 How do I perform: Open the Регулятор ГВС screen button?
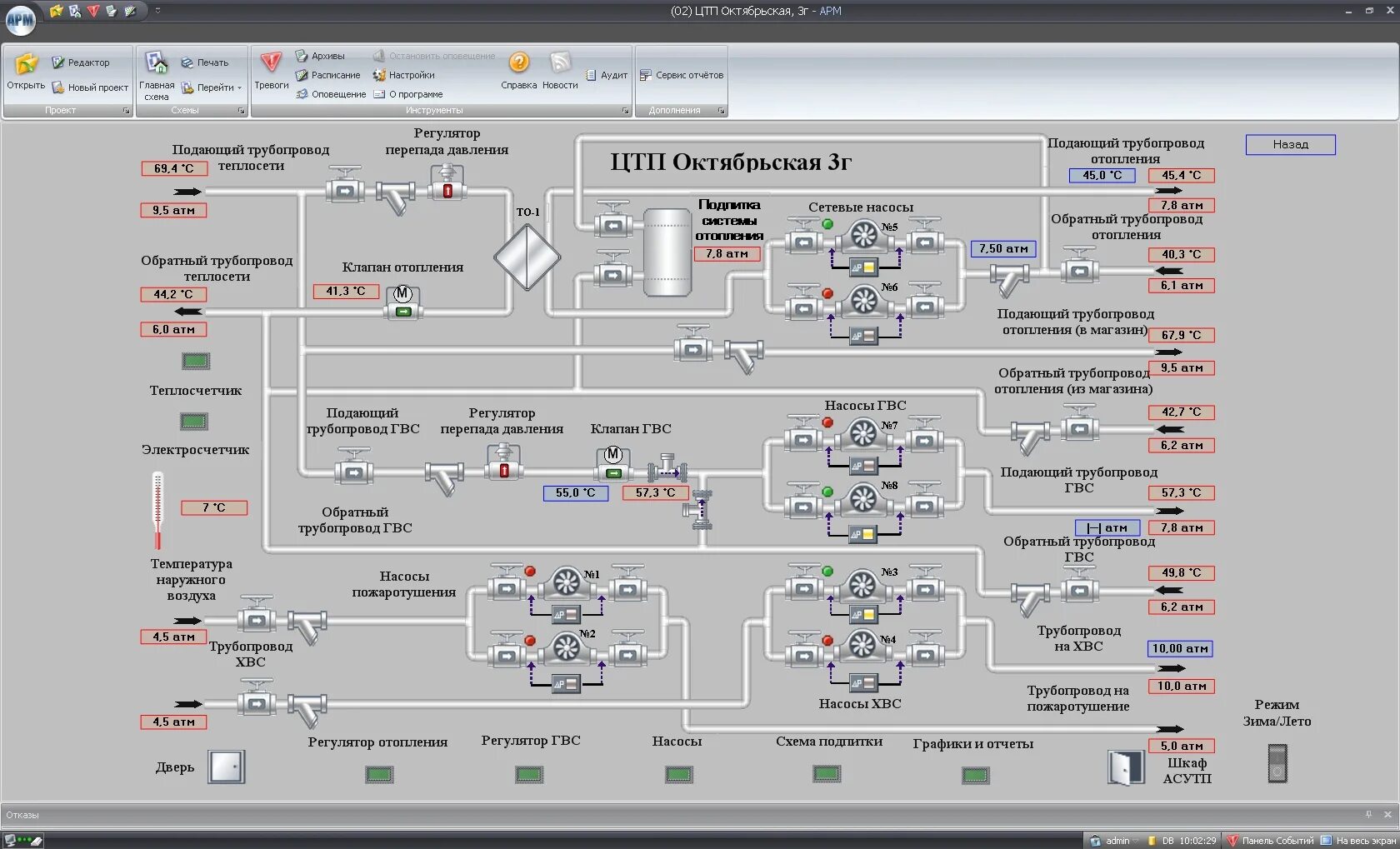tap(529, 775)
